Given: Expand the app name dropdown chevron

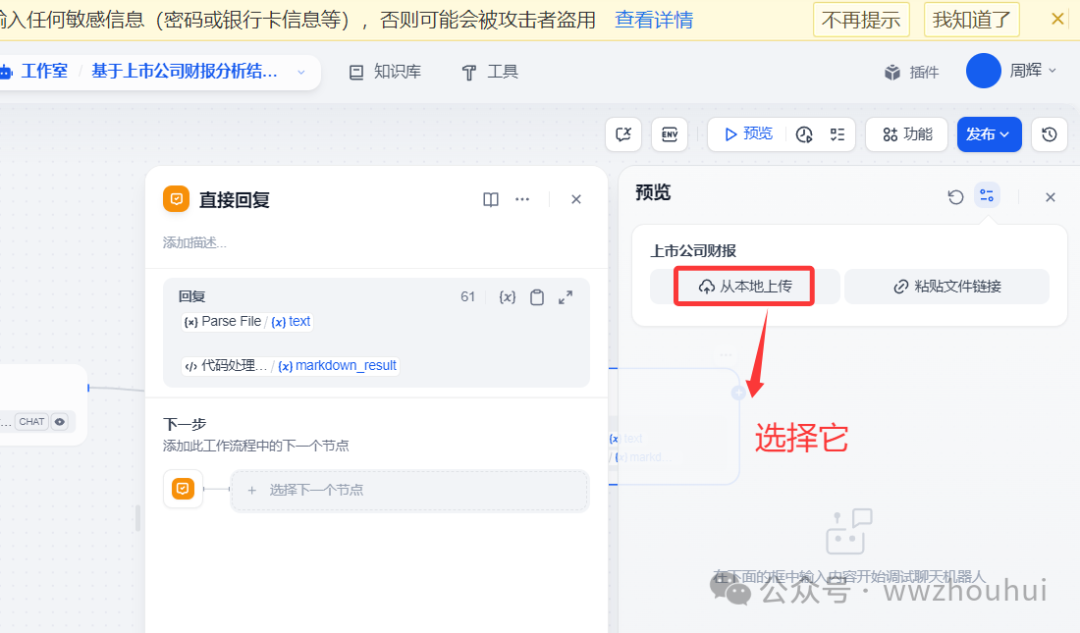Looking at the screenshot, I should point(301,72).
